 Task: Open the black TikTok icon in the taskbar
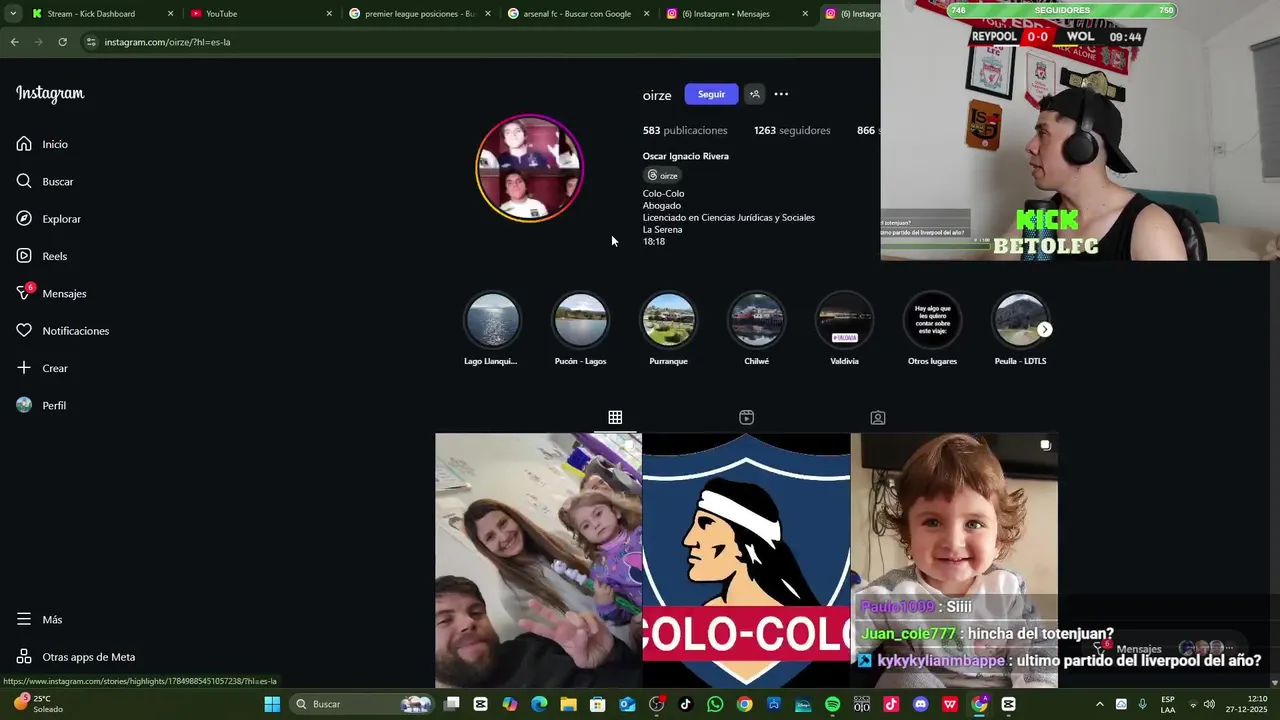pyautogui.click(x=685, y=704)
